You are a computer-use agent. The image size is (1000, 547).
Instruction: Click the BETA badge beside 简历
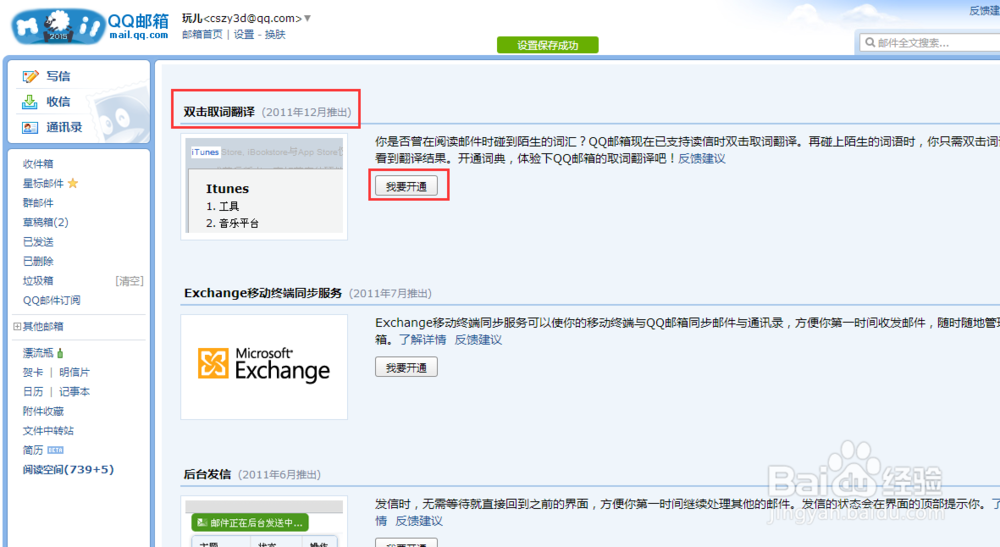pyautogui.click(x=55, y=450)
